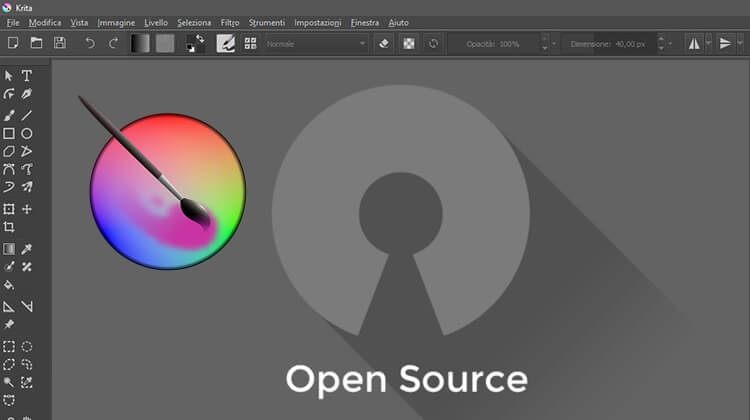Open the brush settings editor

point(225,44)
